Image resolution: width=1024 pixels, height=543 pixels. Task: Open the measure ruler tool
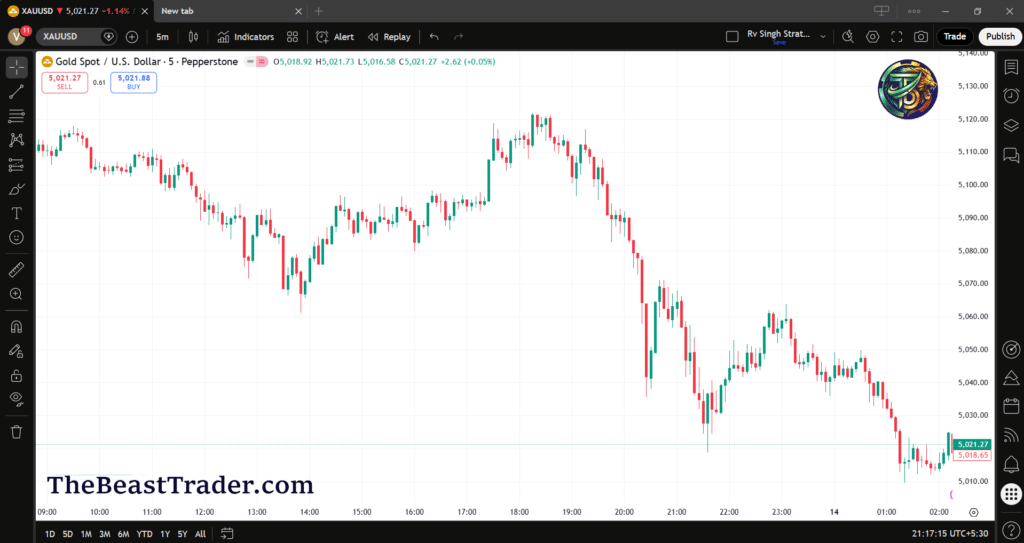click(16, 270)
